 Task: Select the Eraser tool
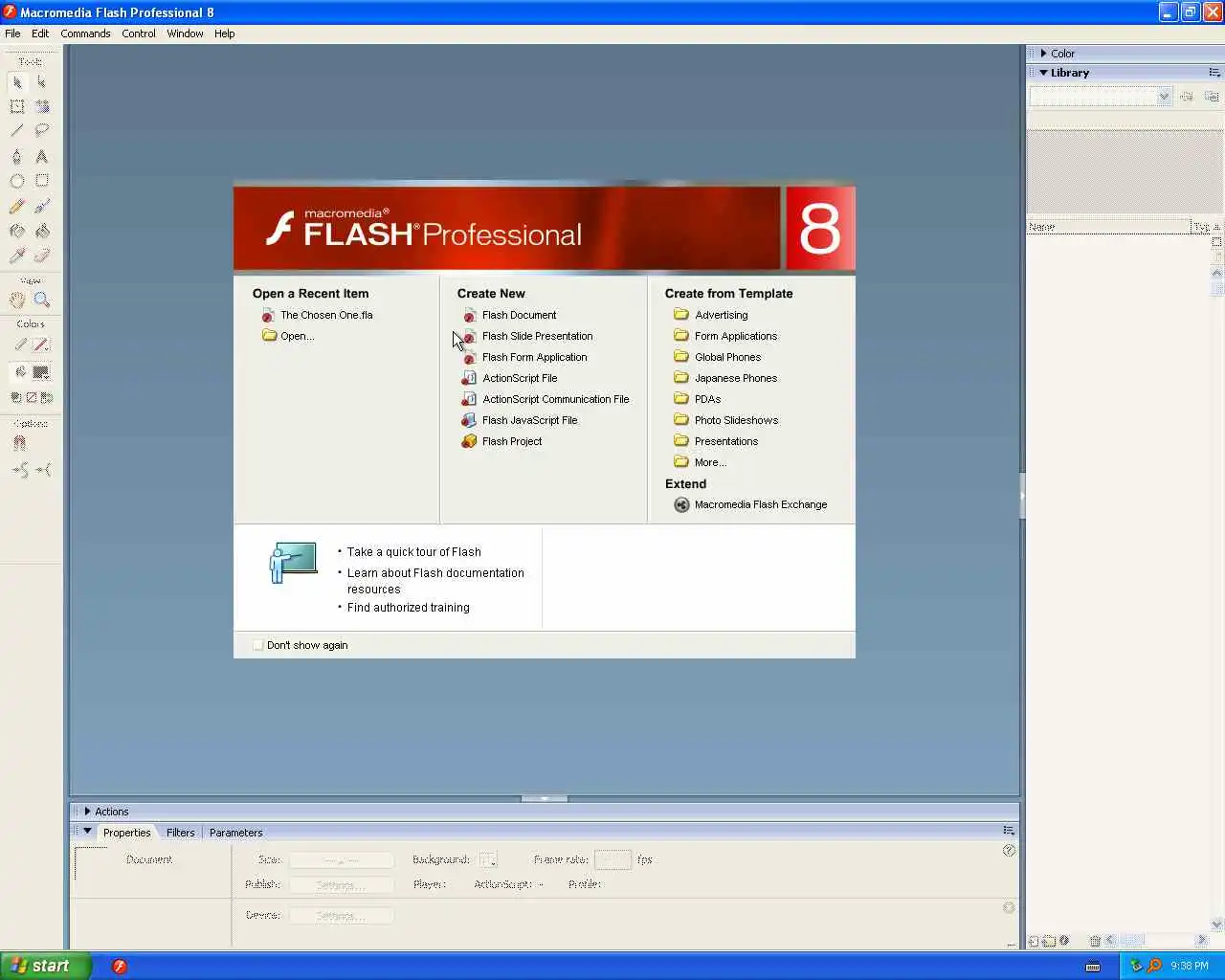[42, 256]
